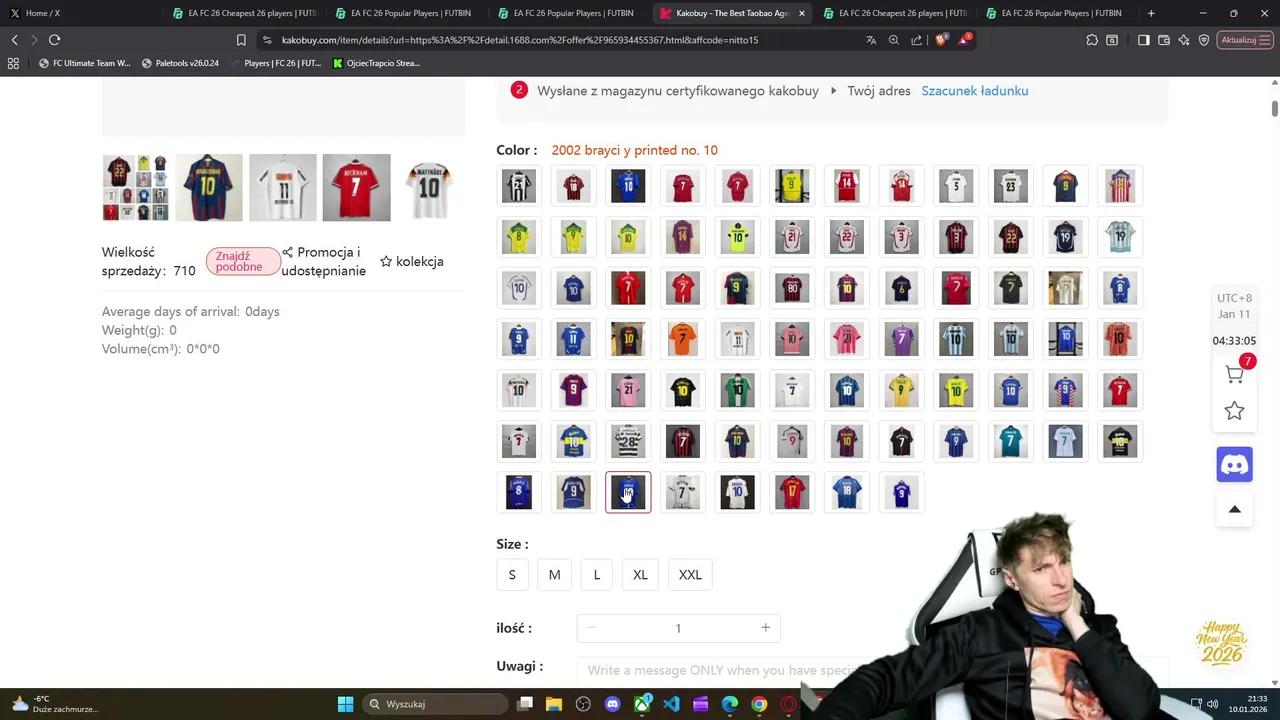Open the bookmarks bar apps grid icon
The height and width of the screenshot is (720, 1280).
(13, 63)
